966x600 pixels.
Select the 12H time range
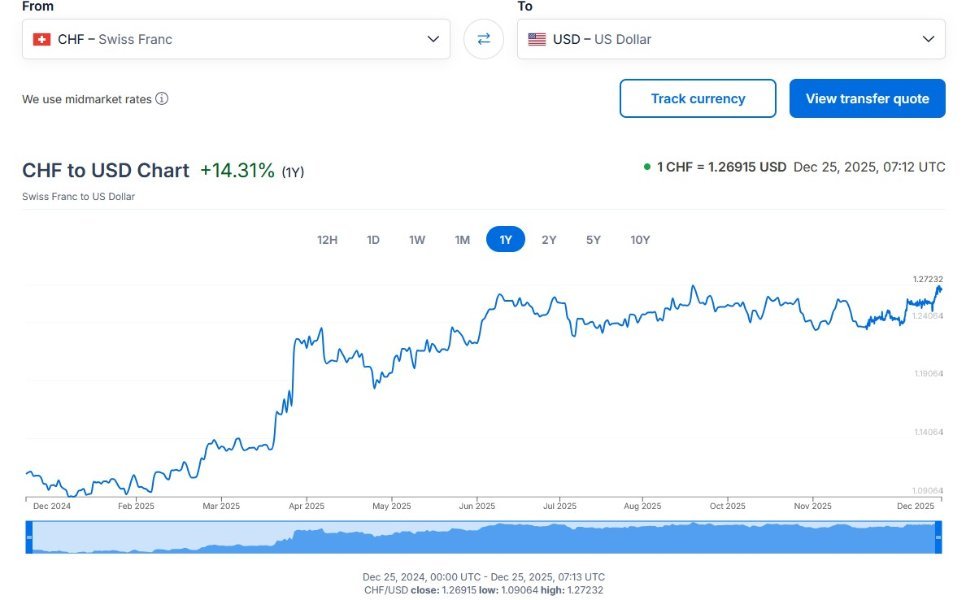[x=327, y=240]
